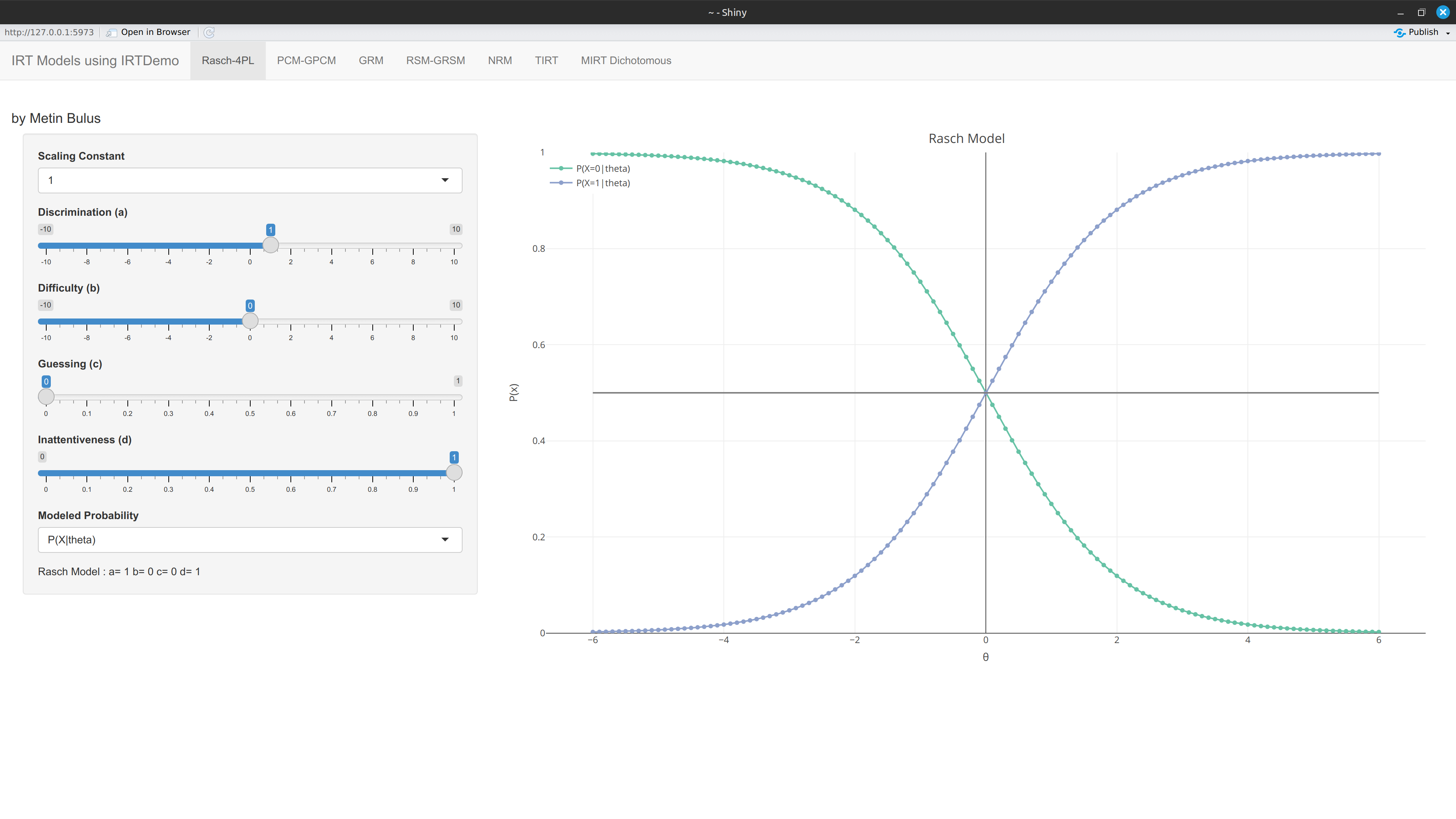This screenshot has width=1456, height=819.
Task: Click the P(x) y-axis label
Action: [x=513, y=392]
